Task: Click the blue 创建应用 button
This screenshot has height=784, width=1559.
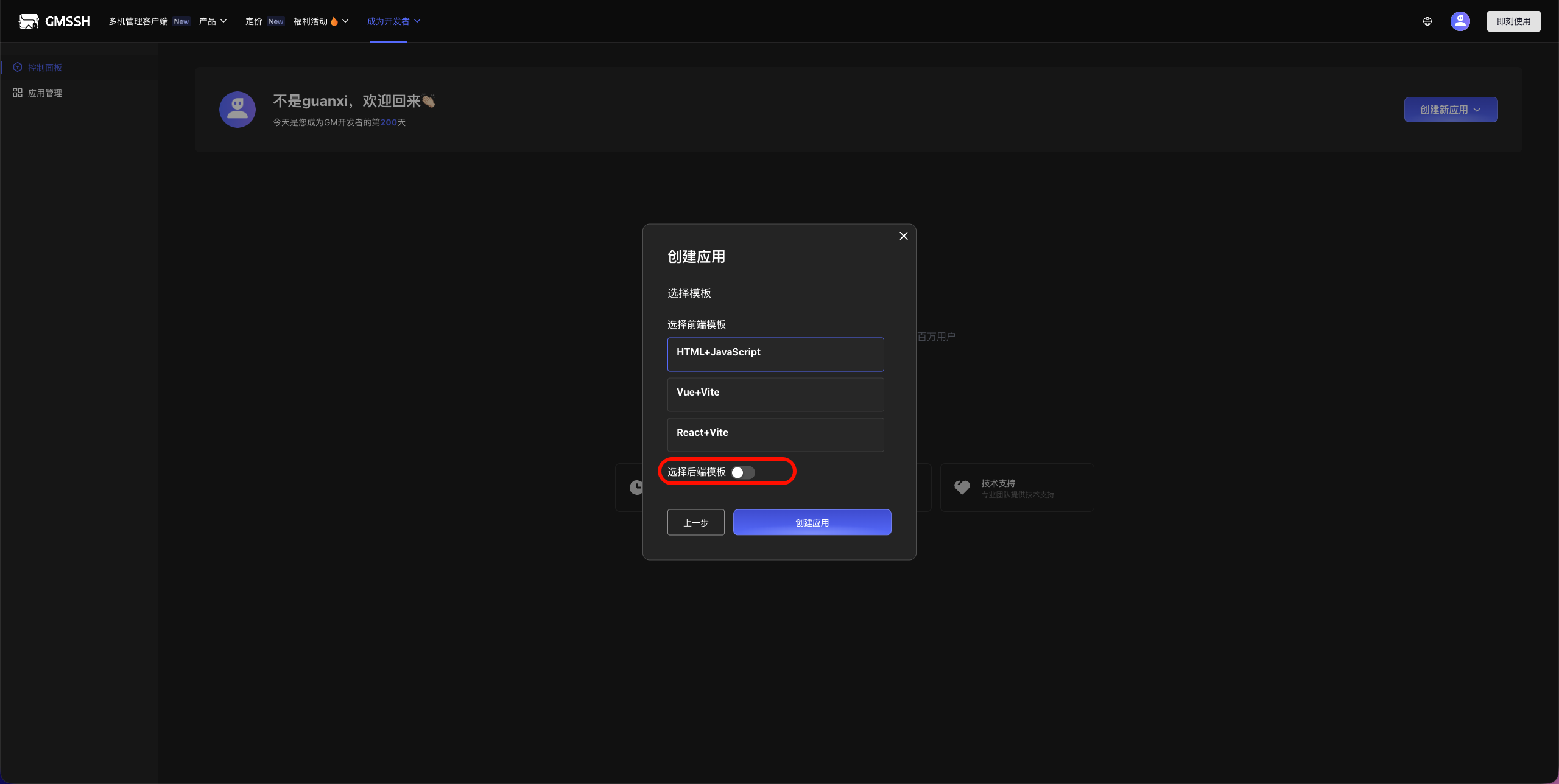Action: [812, 522]
